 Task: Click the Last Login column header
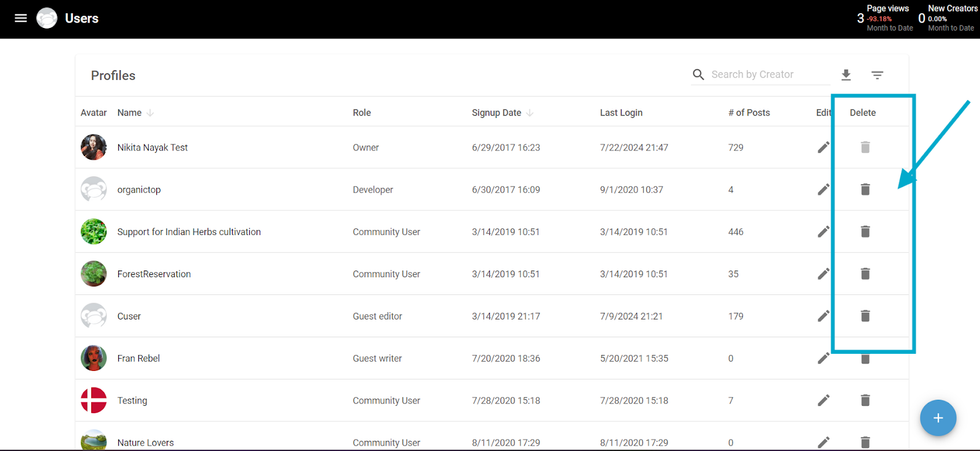coord(622,113)
